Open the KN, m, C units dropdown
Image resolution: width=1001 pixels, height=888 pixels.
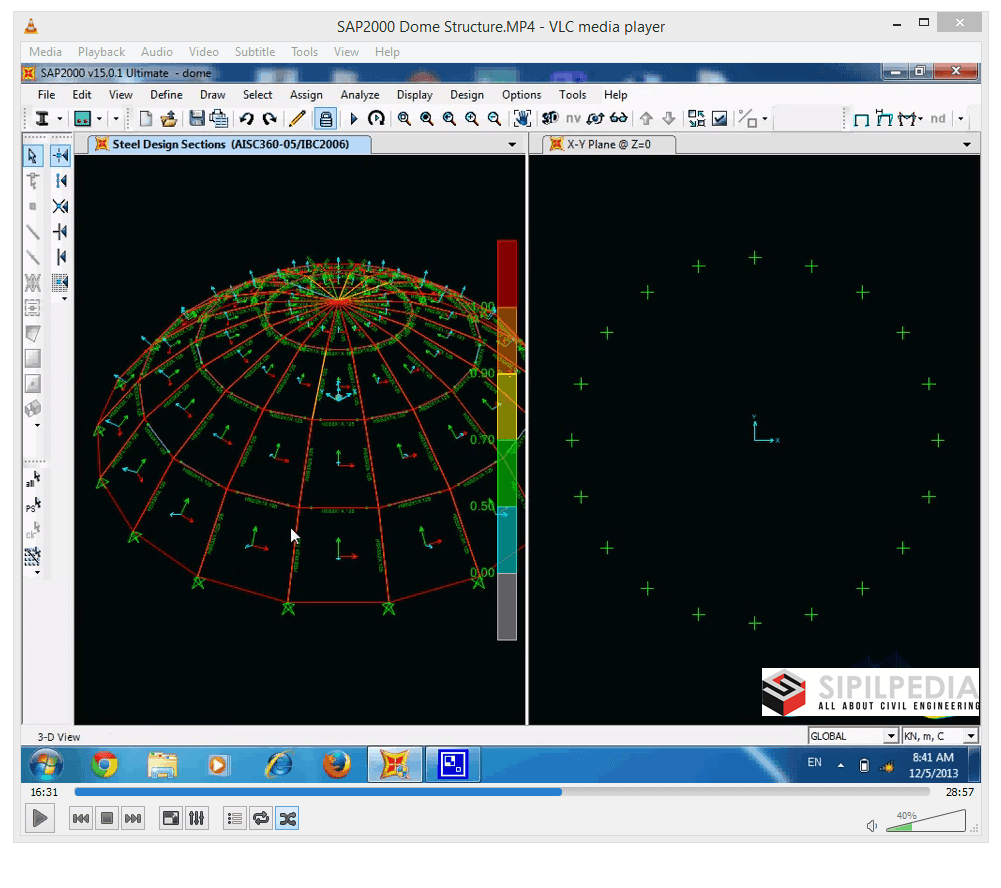pos(940,736)
